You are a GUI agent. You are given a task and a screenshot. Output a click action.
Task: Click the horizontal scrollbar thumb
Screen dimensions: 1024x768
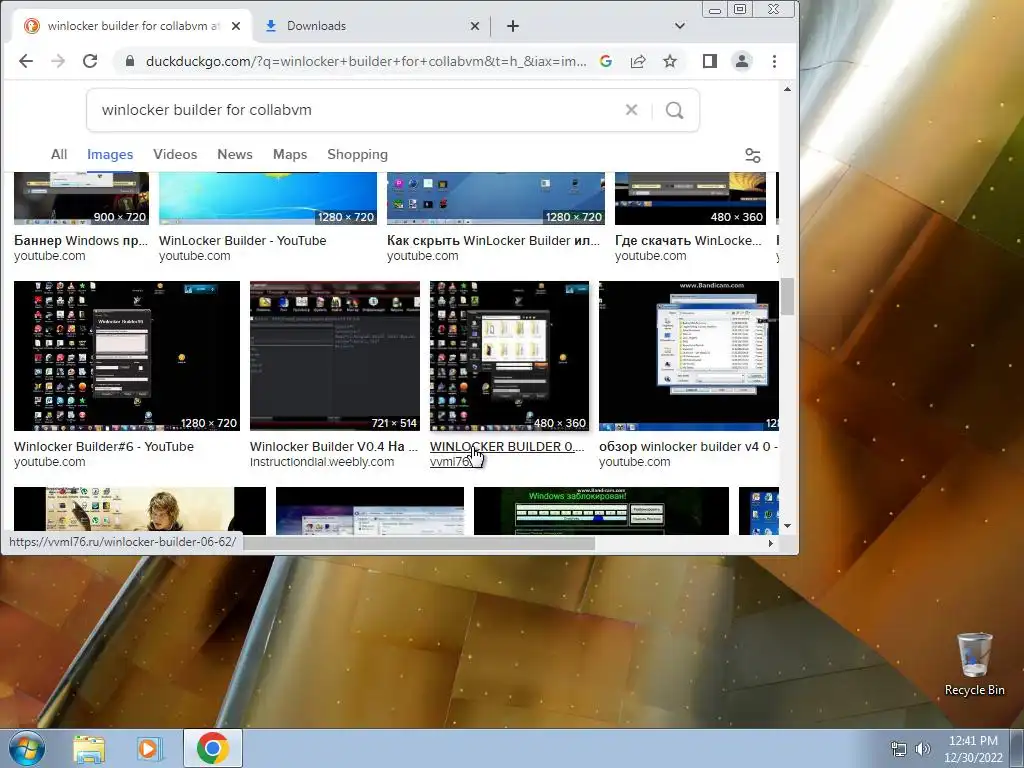click(418, 543)
